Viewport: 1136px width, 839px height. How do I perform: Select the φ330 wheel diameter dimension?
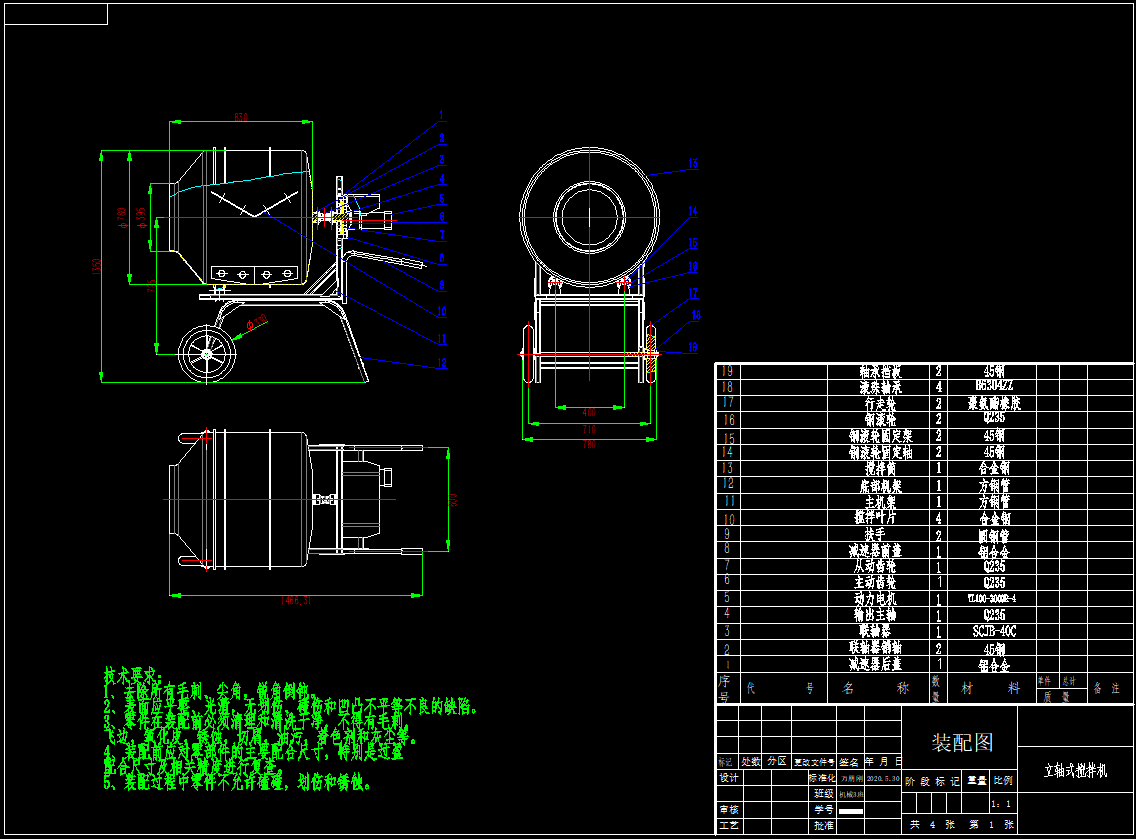coord(256,322)
